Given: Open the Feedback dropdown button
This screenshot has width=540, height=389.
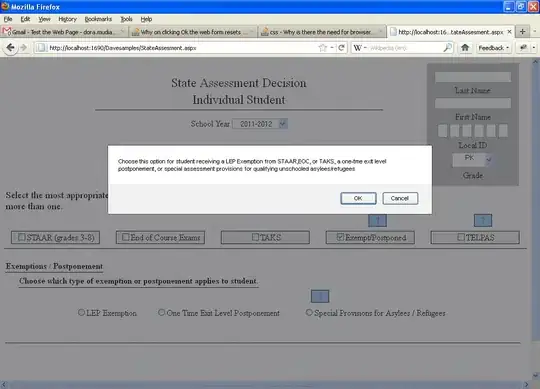Looking at the screenshot, I should 494,48.
